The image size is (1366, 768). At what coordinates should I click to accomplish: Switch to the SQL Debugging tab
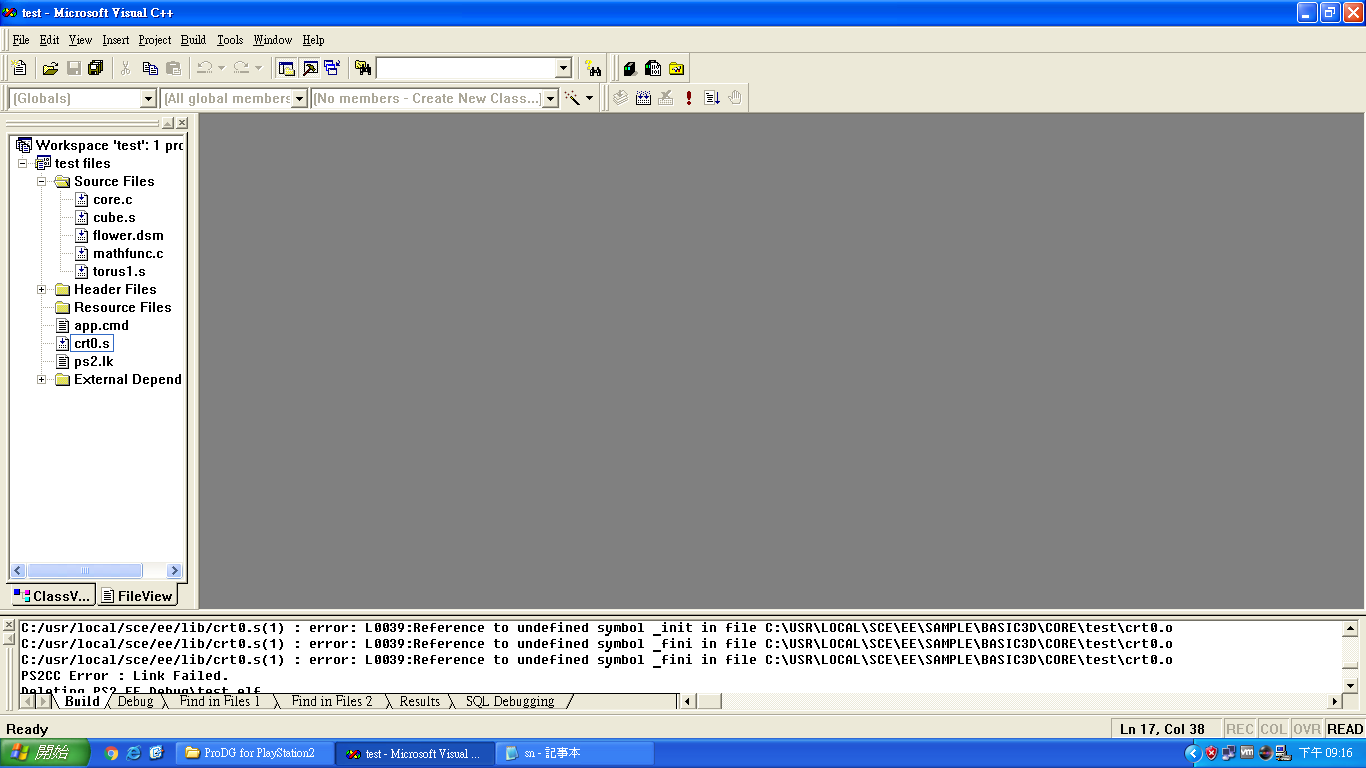pos(510,701)
